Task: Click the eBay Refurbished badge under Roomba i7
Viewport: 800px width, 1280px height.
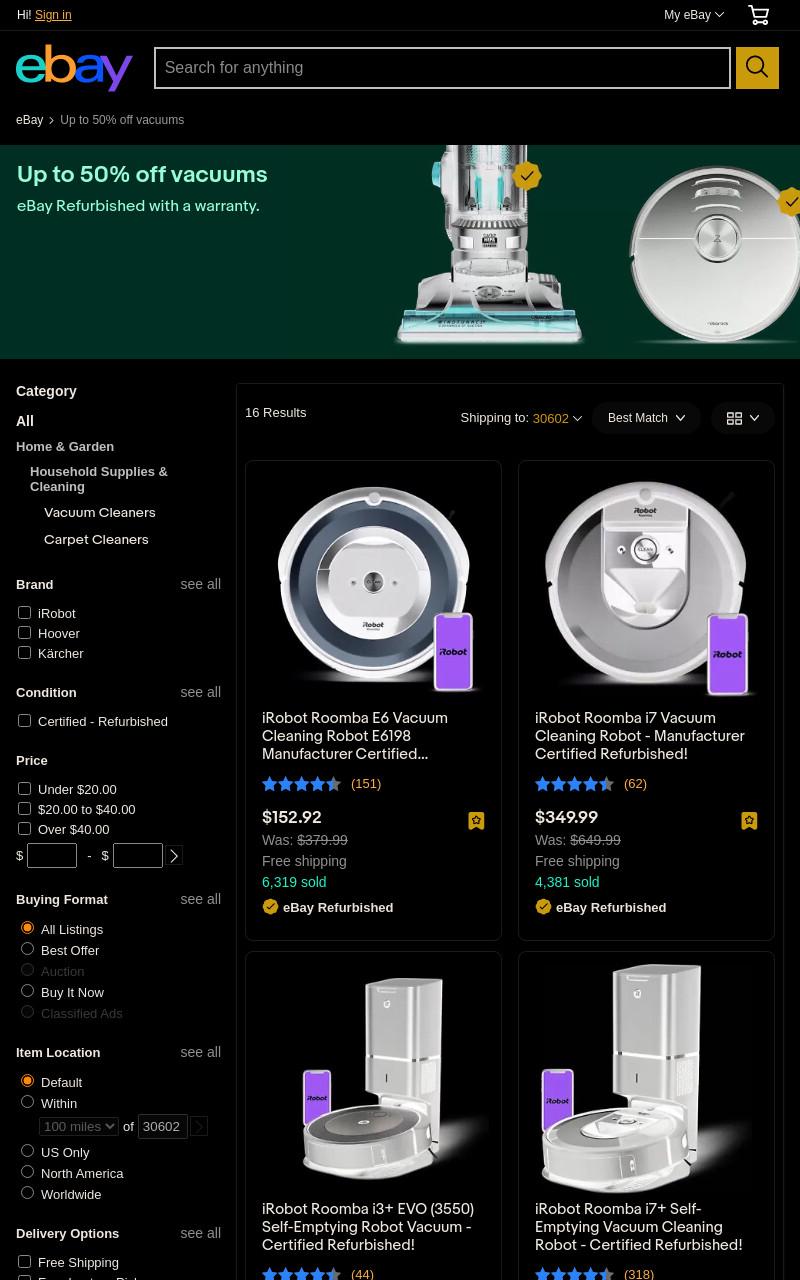Action: (601, 907)
